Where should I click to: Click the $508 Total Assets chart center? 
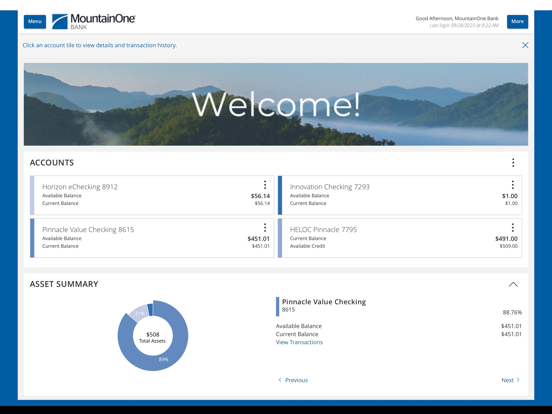152,337
